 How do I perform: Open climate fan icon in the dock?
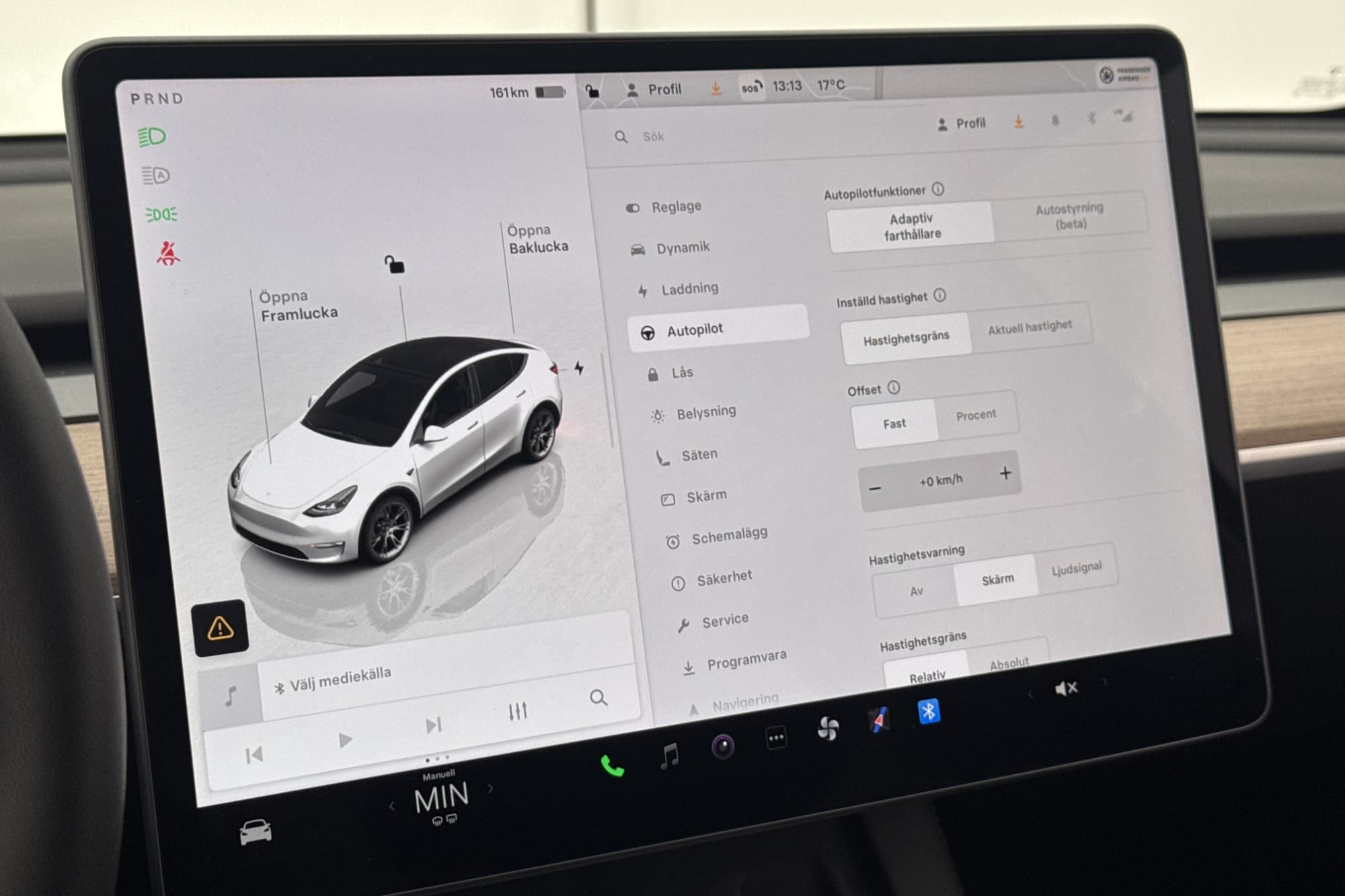(x=828, y=729)
